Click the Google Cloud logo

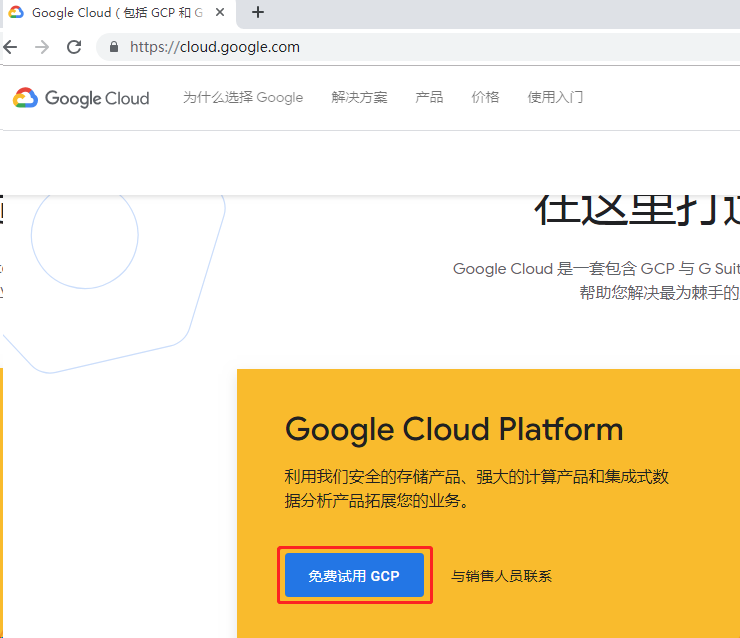point(81,98)
